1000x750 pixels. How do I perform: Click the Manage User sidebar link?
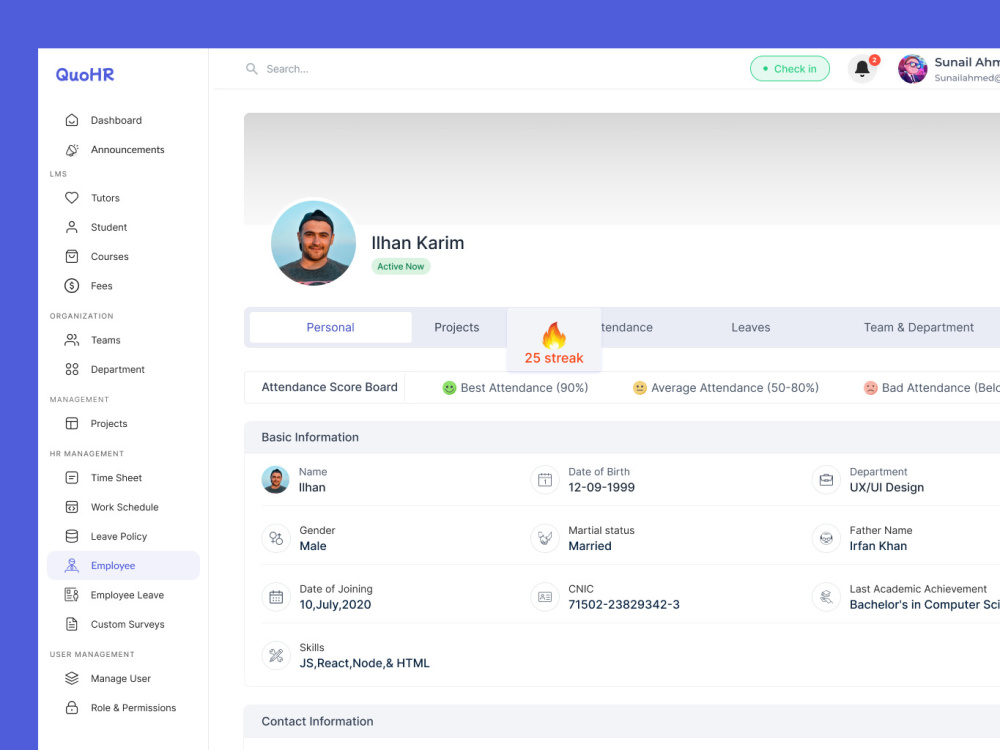[x=123, y=679]
